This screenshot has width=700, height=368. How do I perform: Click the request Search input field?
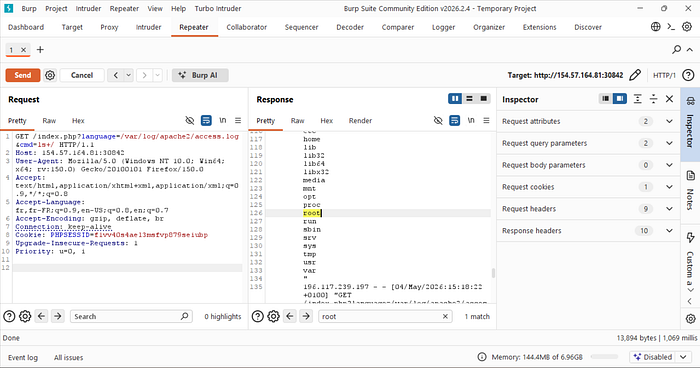(x=131, y=316)
